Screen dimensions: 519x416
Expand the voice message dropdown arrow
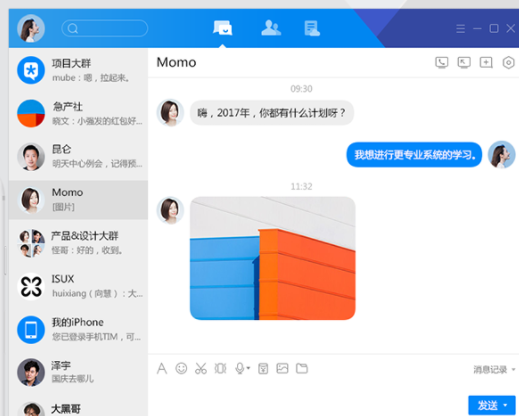(x=248, y=368)
